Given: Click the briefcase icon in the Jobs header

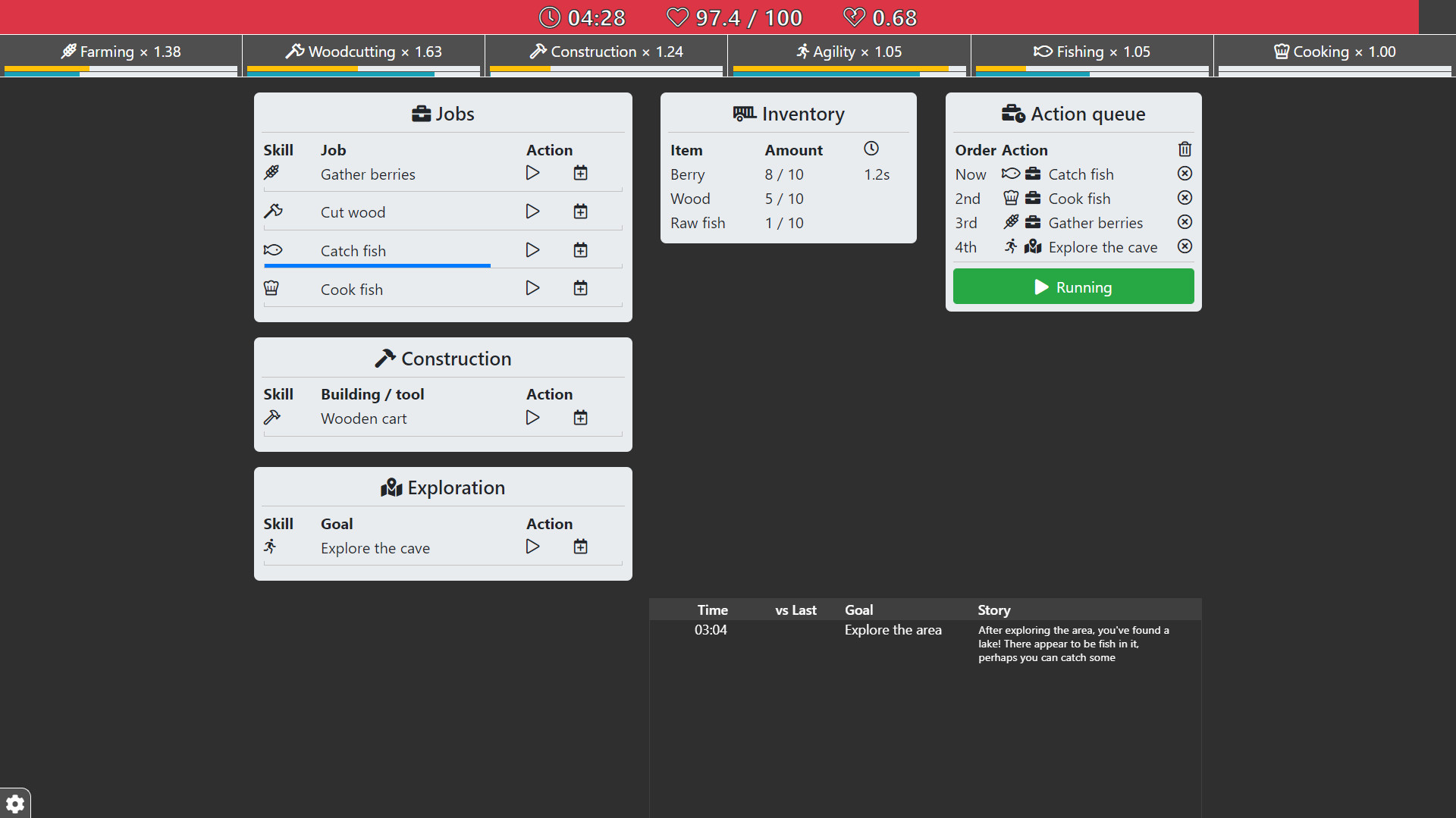Looking at the screenshot, I should [422, 113].
